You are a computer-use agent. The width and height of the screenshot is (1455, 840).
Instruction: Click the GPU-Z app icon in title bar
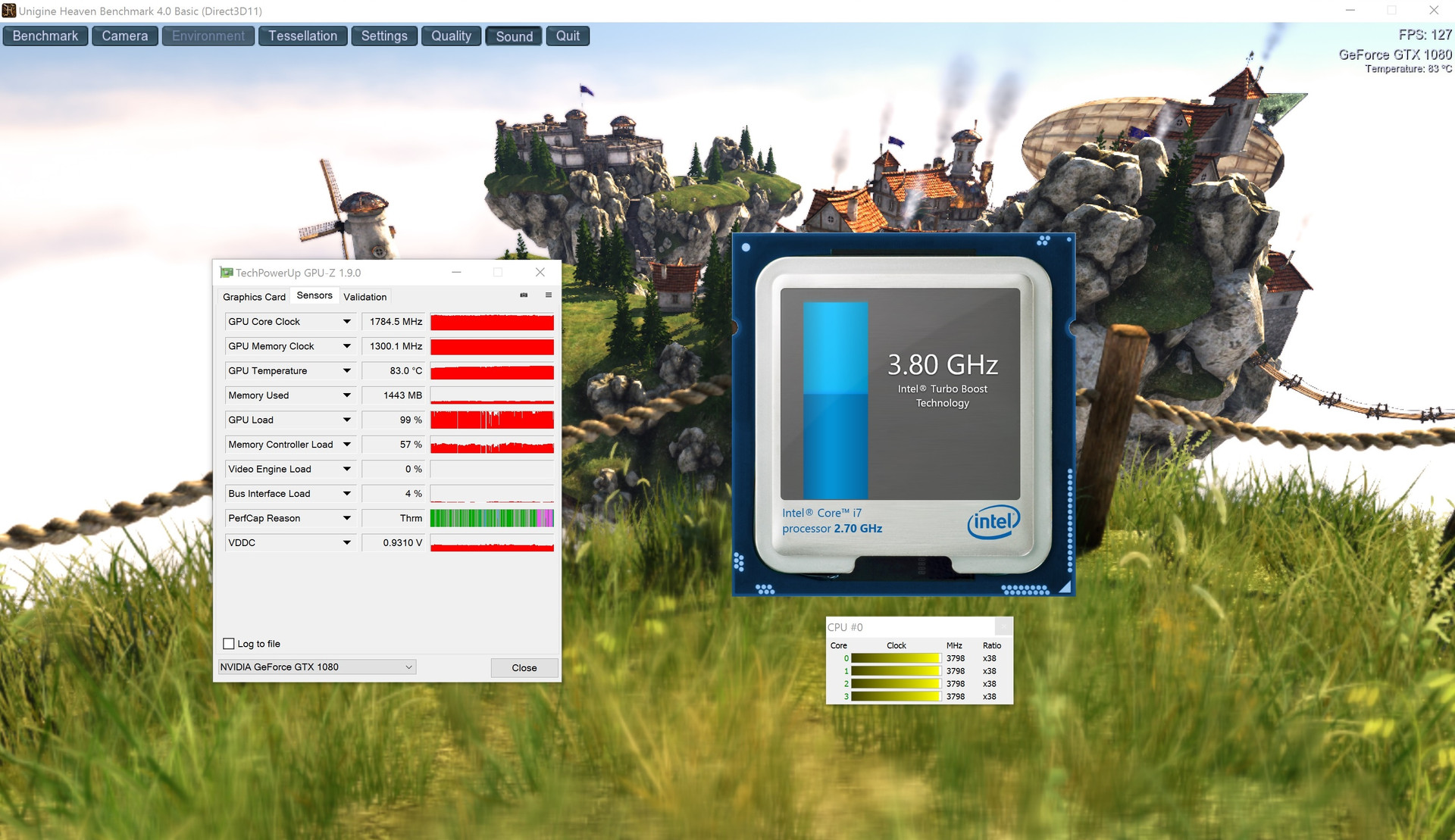[226, 273]
